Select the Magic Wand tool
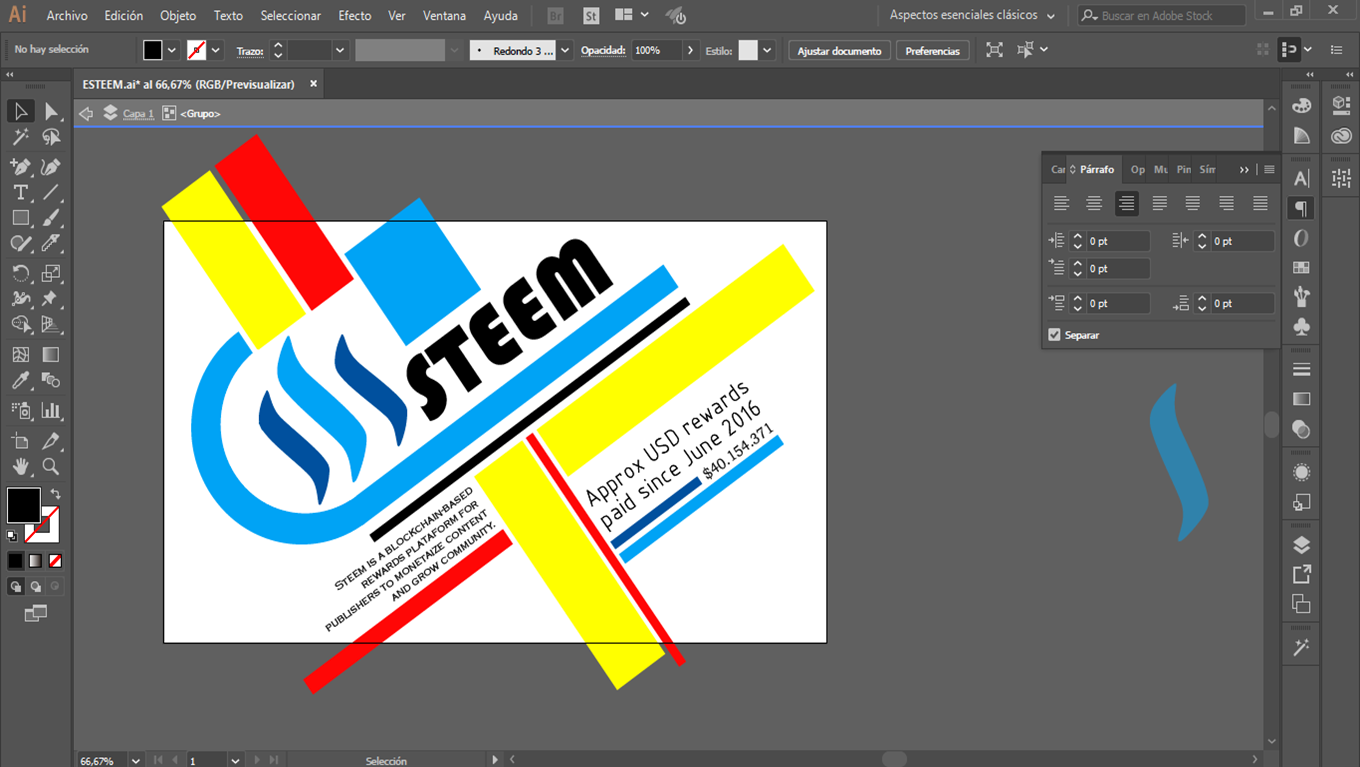 tap(20, 138)
